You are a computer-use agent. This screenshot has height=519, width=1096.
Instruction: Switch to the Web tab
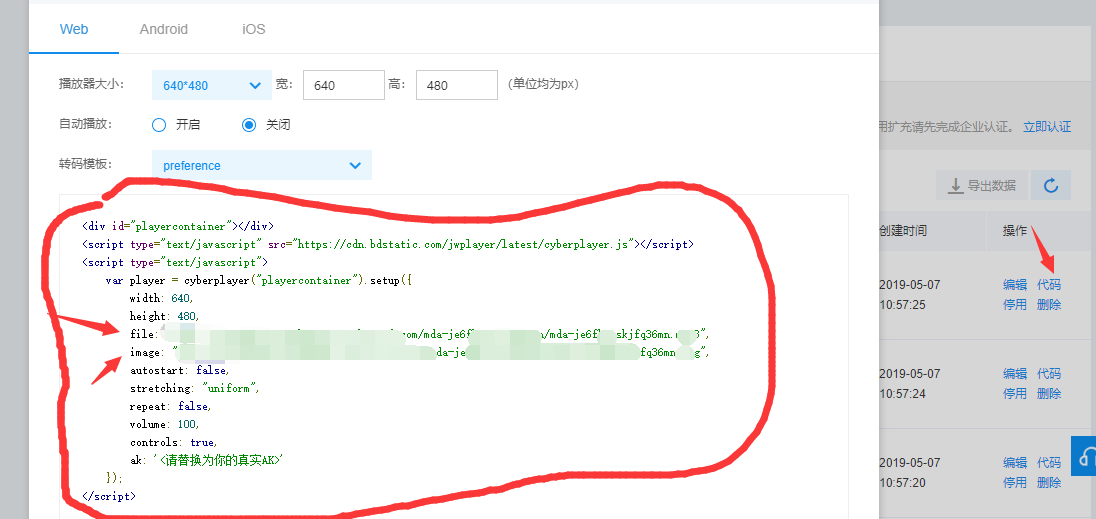[73, 29]
